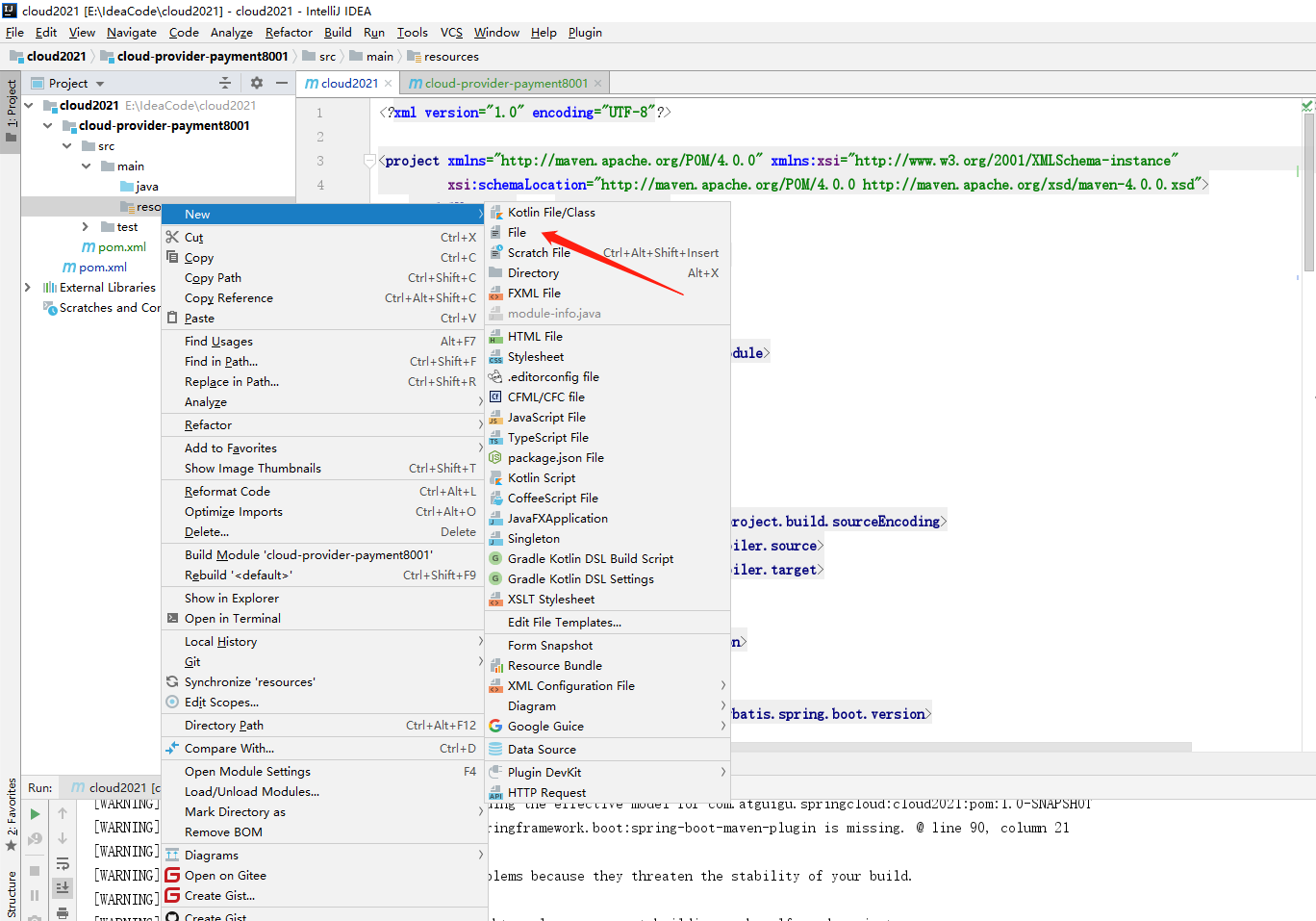This screenshot has width=1316, height=921.
Task: Open the Refactor menu in menu bar
Action: (289, 32)
